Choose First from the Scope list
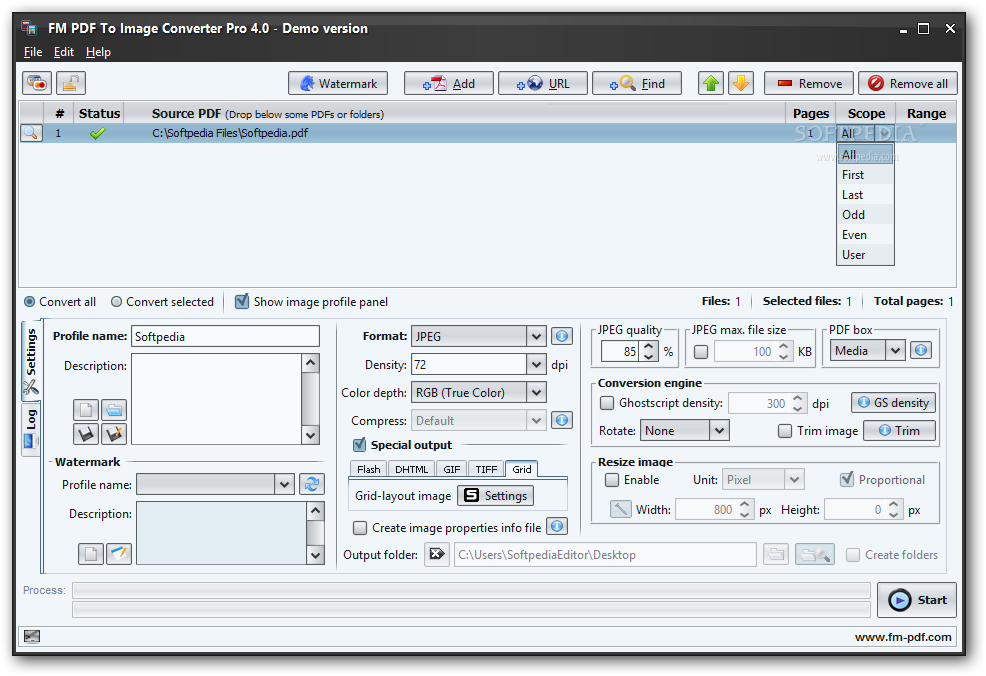This screenshot has width=986, height=676. [x=865, y=175]
